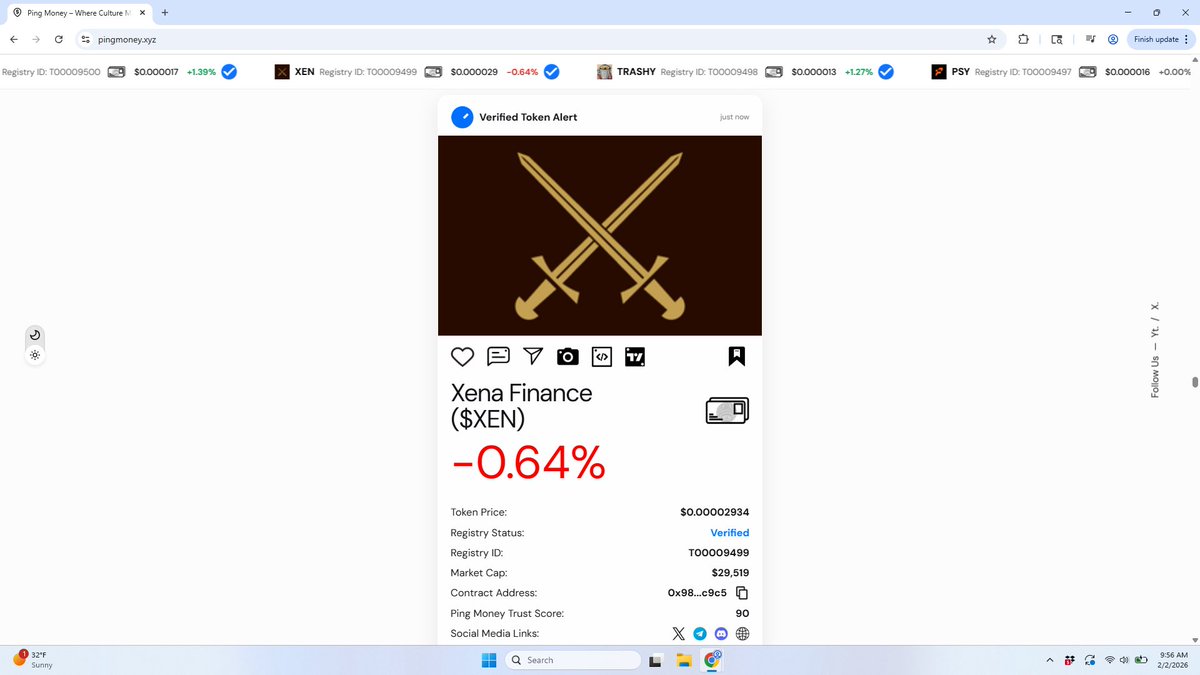This screenshot has height=675, width=1200.
Task: Click XEN token in the ticker bar
Action: 305,72
